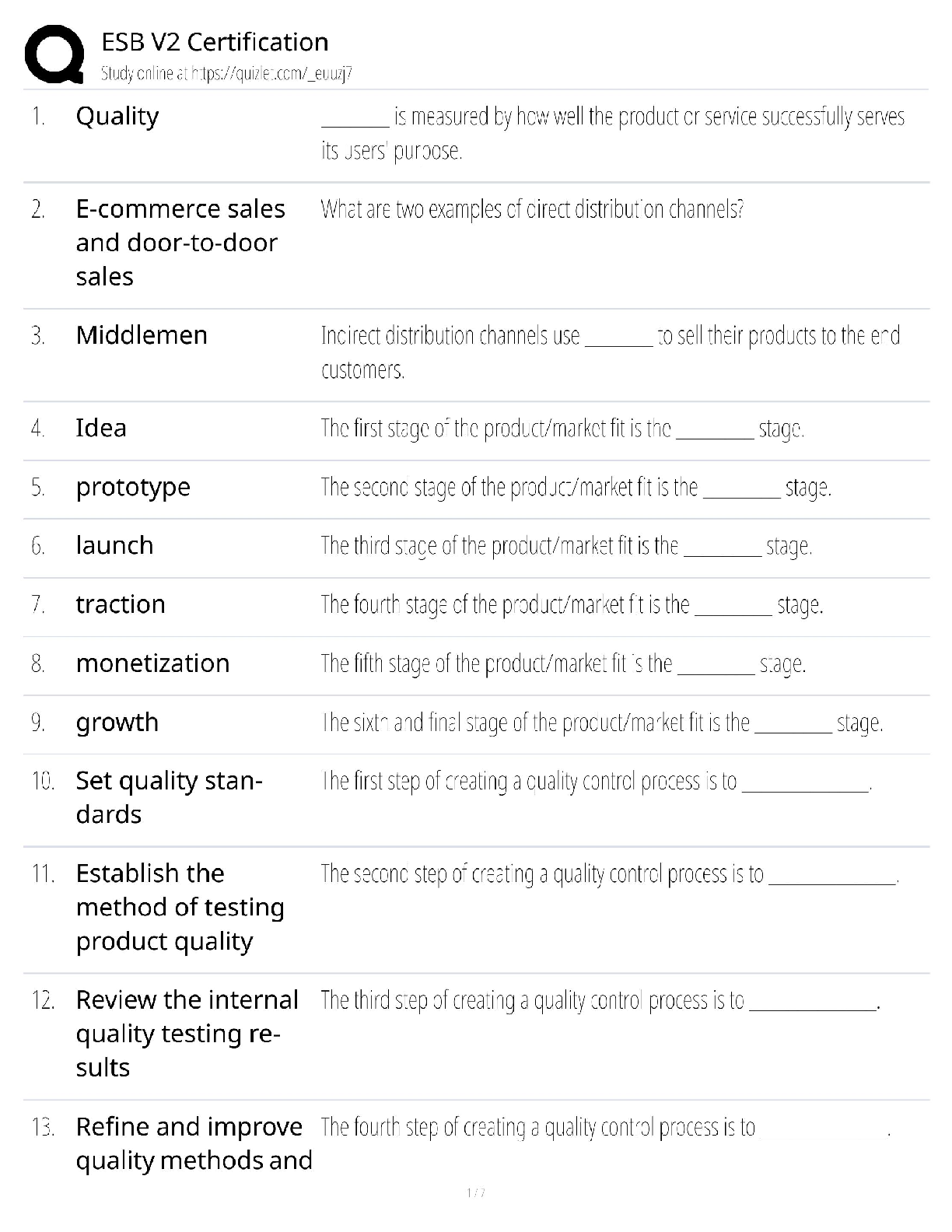Select the 'Refine and improve quality methods' term
This screenshot has width=952, height=1232.
pos(194,1143)
